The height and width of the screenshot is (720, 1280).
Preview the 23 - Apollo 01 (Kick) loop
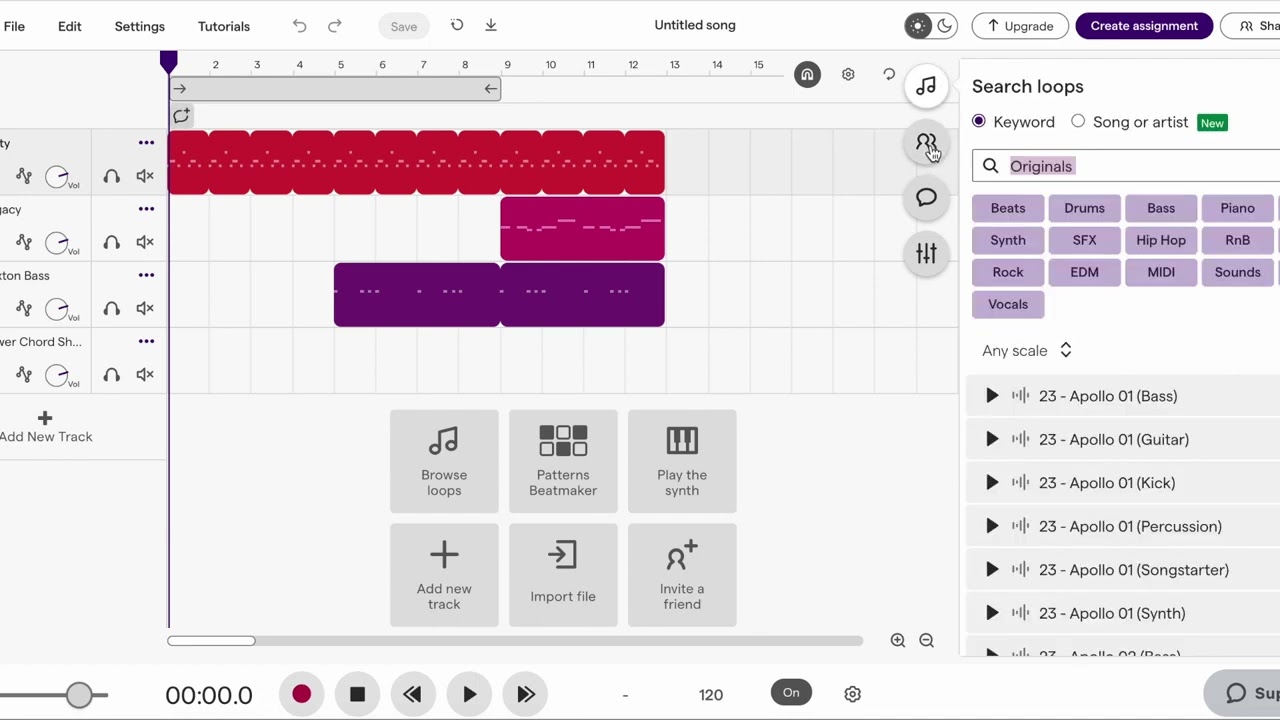tap(992, 482)
